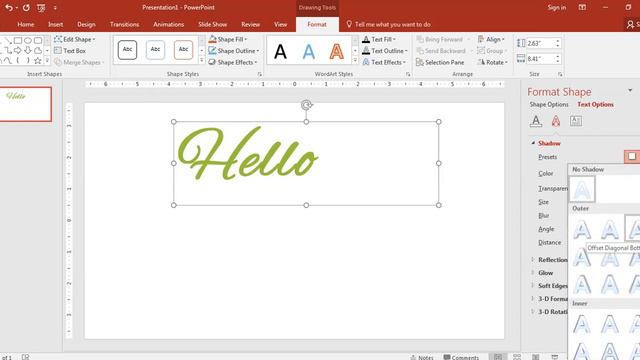Image resolution: width=640 pixels, height=360 pixels.
Task: Click the Text Fill & Outline pane icon
Action: (536, 121)
